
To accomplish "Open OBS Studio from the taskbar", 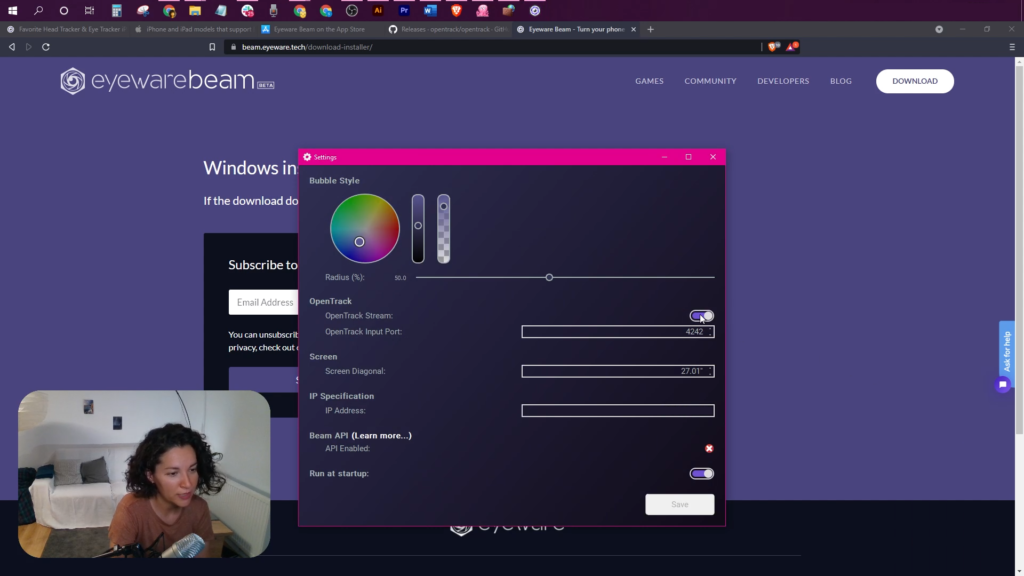I will pos(352,10).
